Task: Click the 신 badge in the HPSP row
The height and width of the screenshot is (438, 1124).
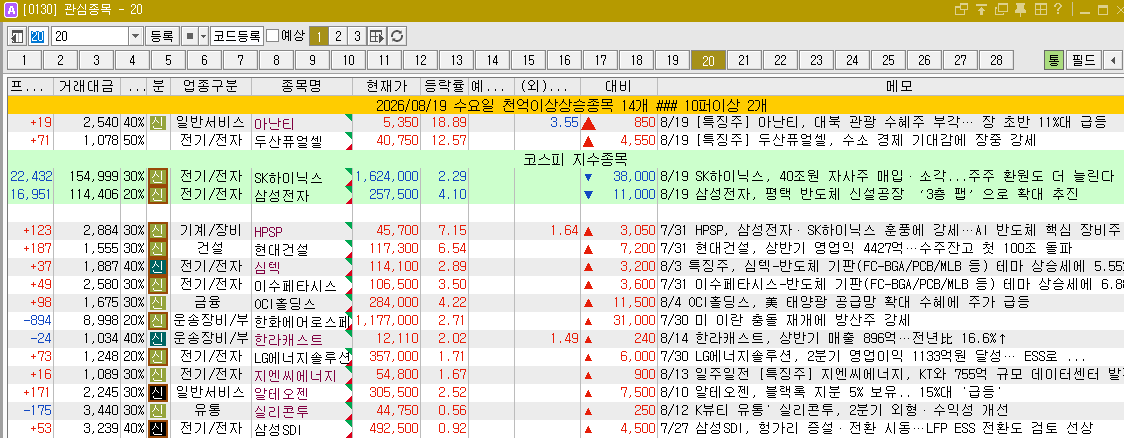Action: point(158,231)
